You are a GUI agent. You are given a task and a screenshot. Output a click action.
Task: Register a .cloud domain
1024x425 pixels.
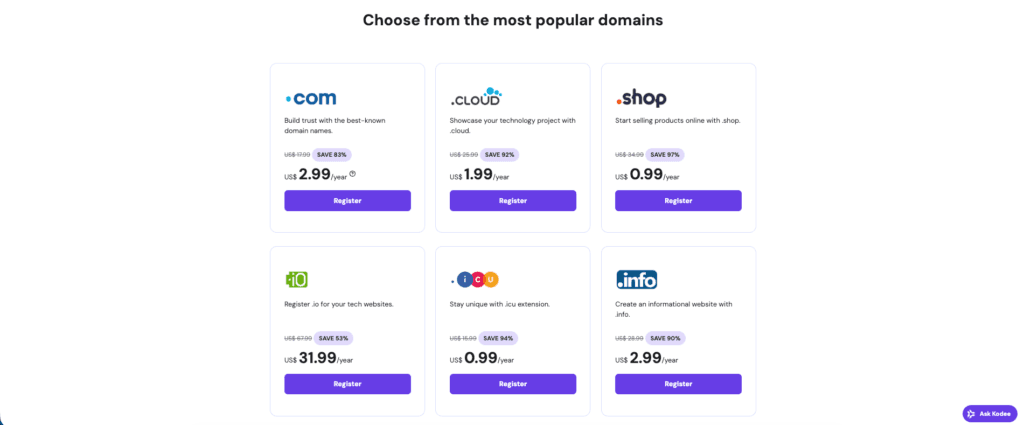click(x=512, y=200)
